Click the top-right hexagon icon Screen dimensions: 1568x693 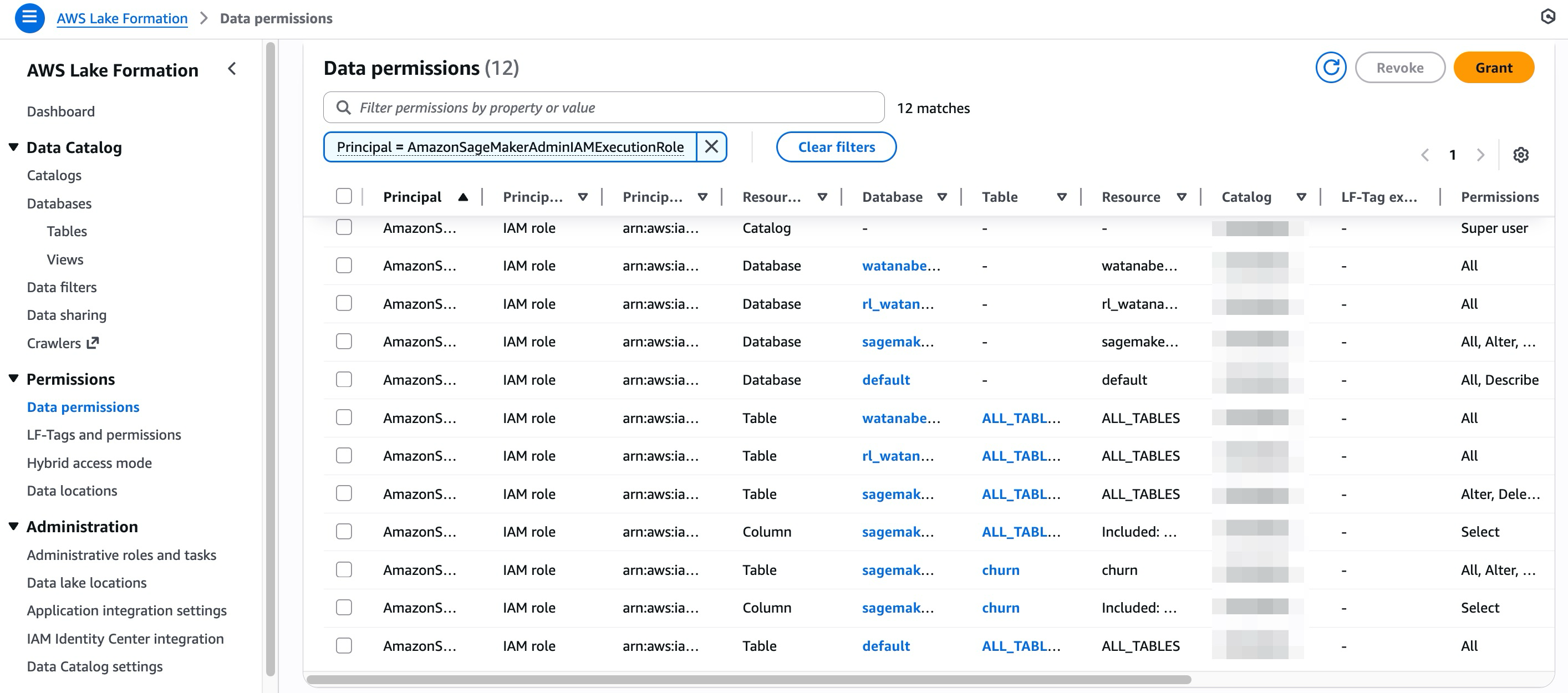[1547, 17]
